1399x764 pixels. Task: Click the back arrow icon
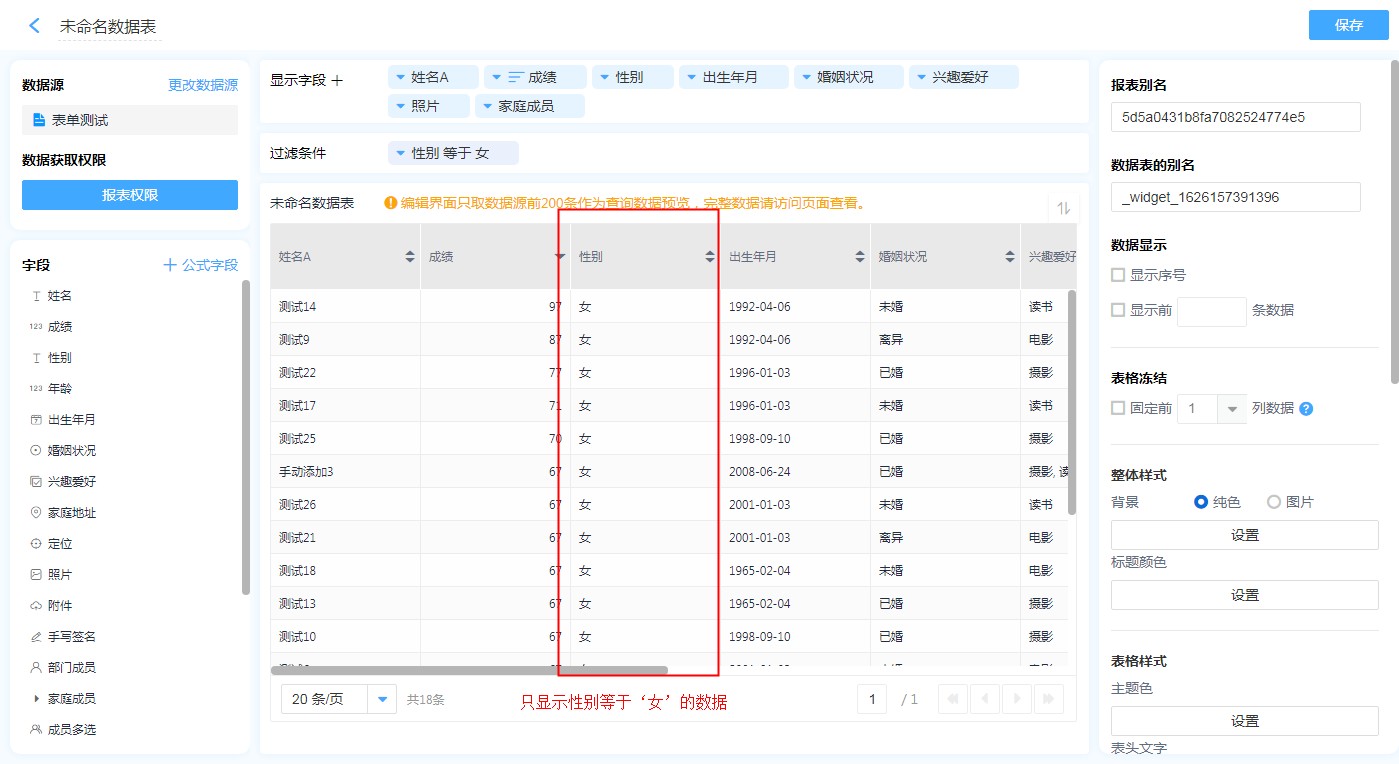click(x=34, y=26)
